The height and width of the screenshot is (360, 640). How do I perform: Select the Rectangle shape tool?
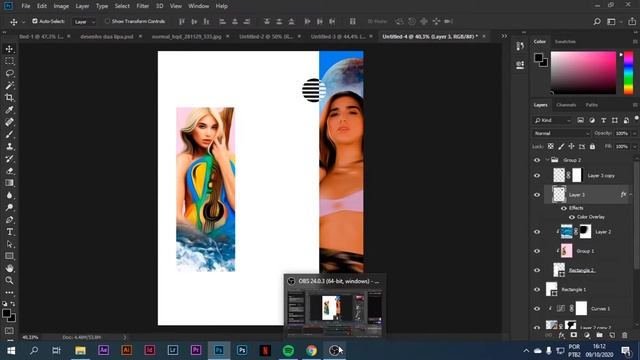point(9,256)
